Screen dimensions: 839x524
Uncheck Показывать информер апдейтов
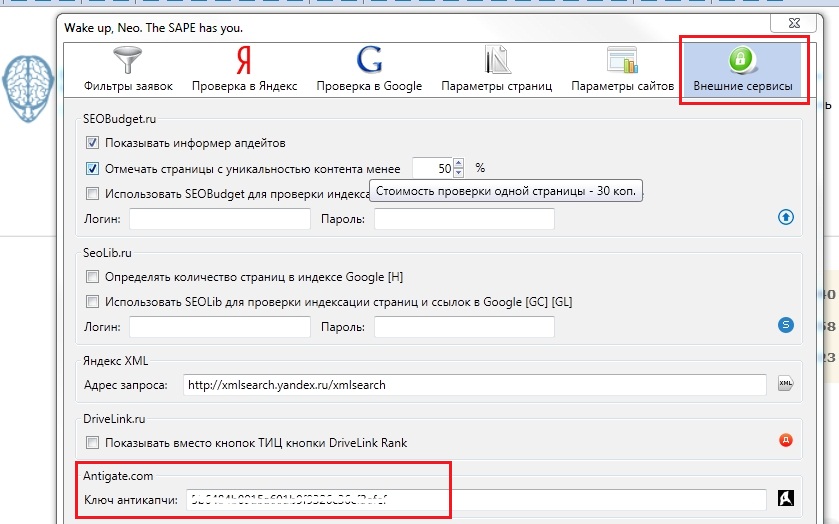[x=93, y=143]
